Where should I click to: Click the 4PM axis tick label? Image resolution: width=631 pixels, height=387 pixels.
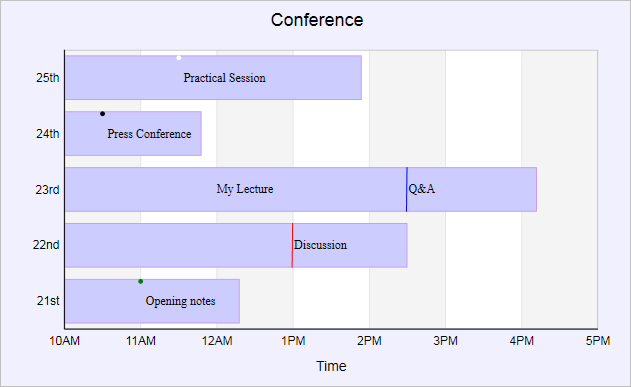tap(522, 341)
